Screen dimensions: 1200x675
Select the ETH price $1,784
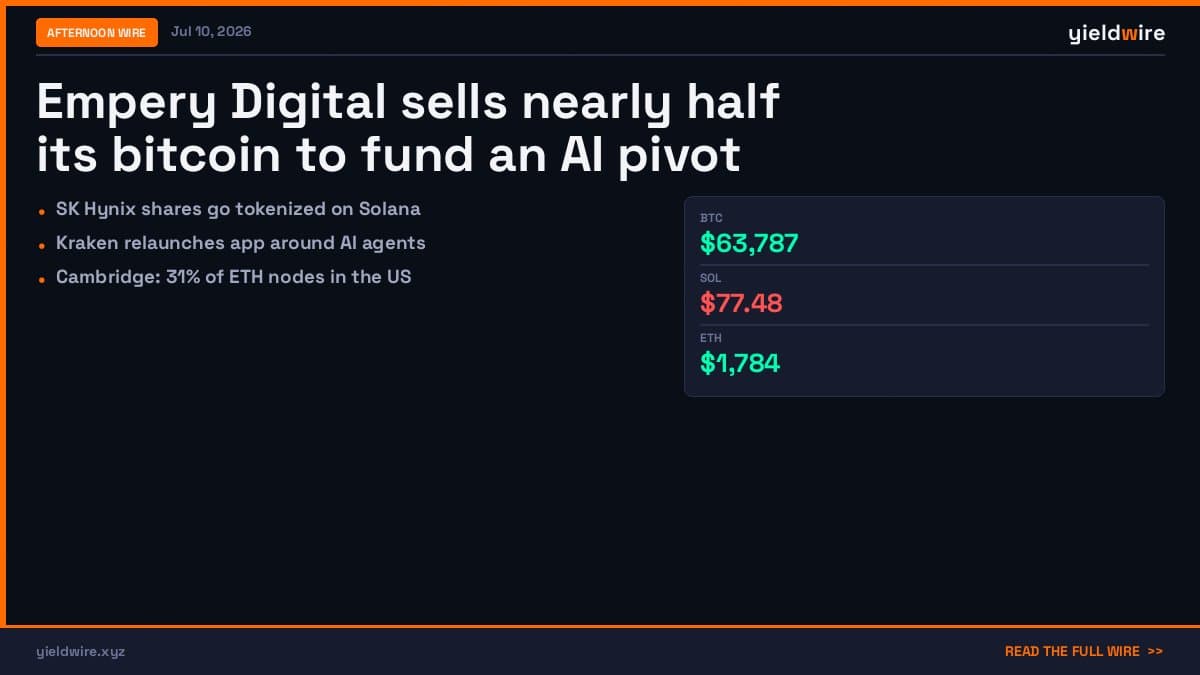(740, 363)
